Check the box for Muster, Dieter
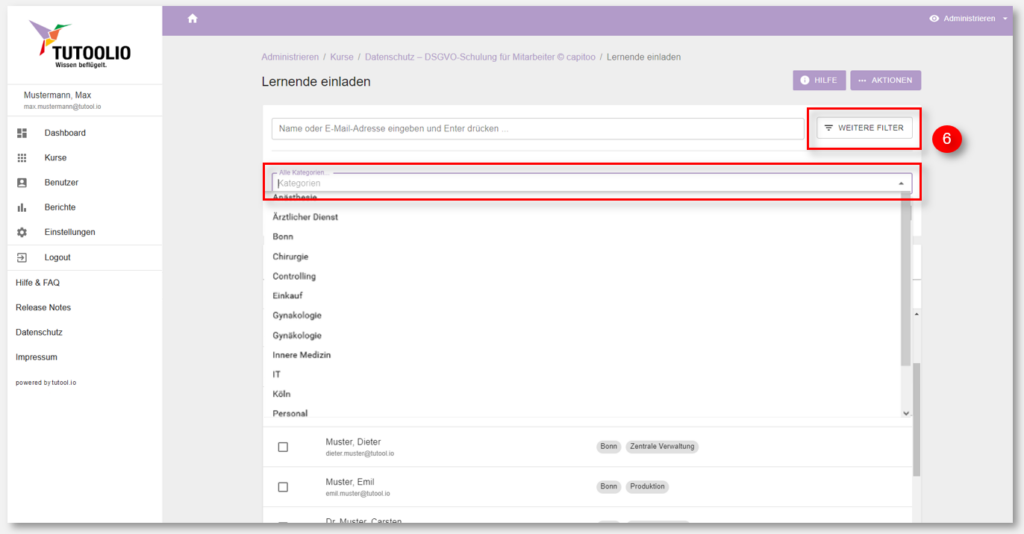The image size is (1024, 534). coord(283,447)
